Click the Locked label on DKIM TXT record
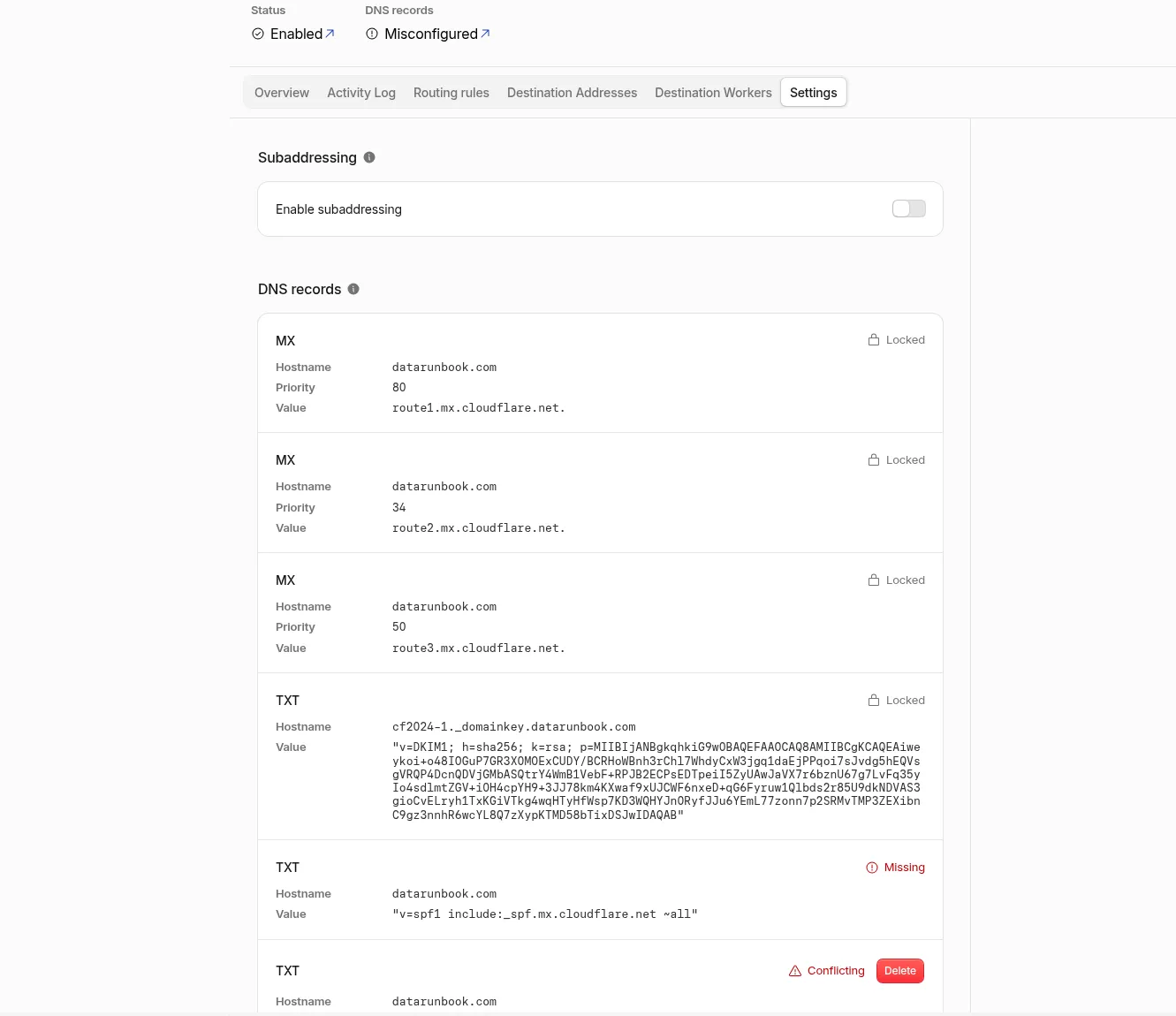 pyautogui.click(x=906, y=700)
